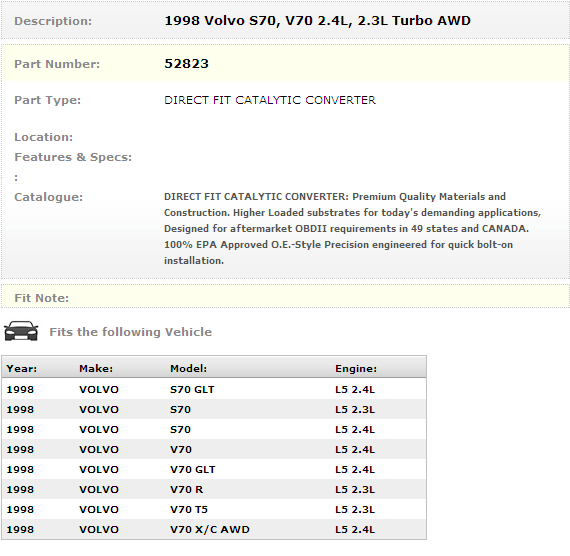Click the Make column header
This screenshot has width=570, height=556.
(96, 369)
